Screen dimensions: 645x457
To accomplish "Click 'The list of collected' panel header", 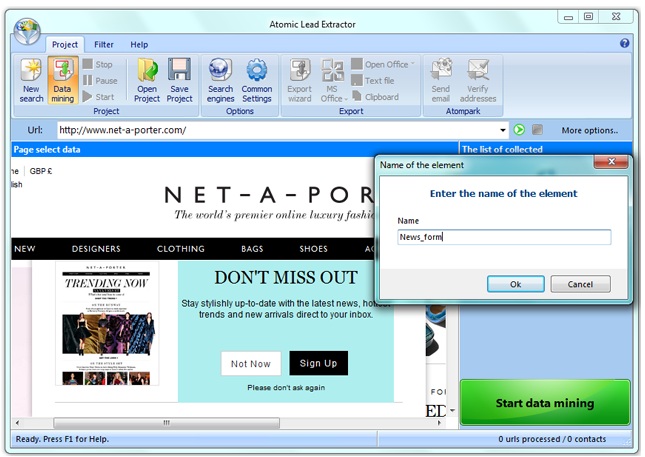I will (x=545, y=149).
